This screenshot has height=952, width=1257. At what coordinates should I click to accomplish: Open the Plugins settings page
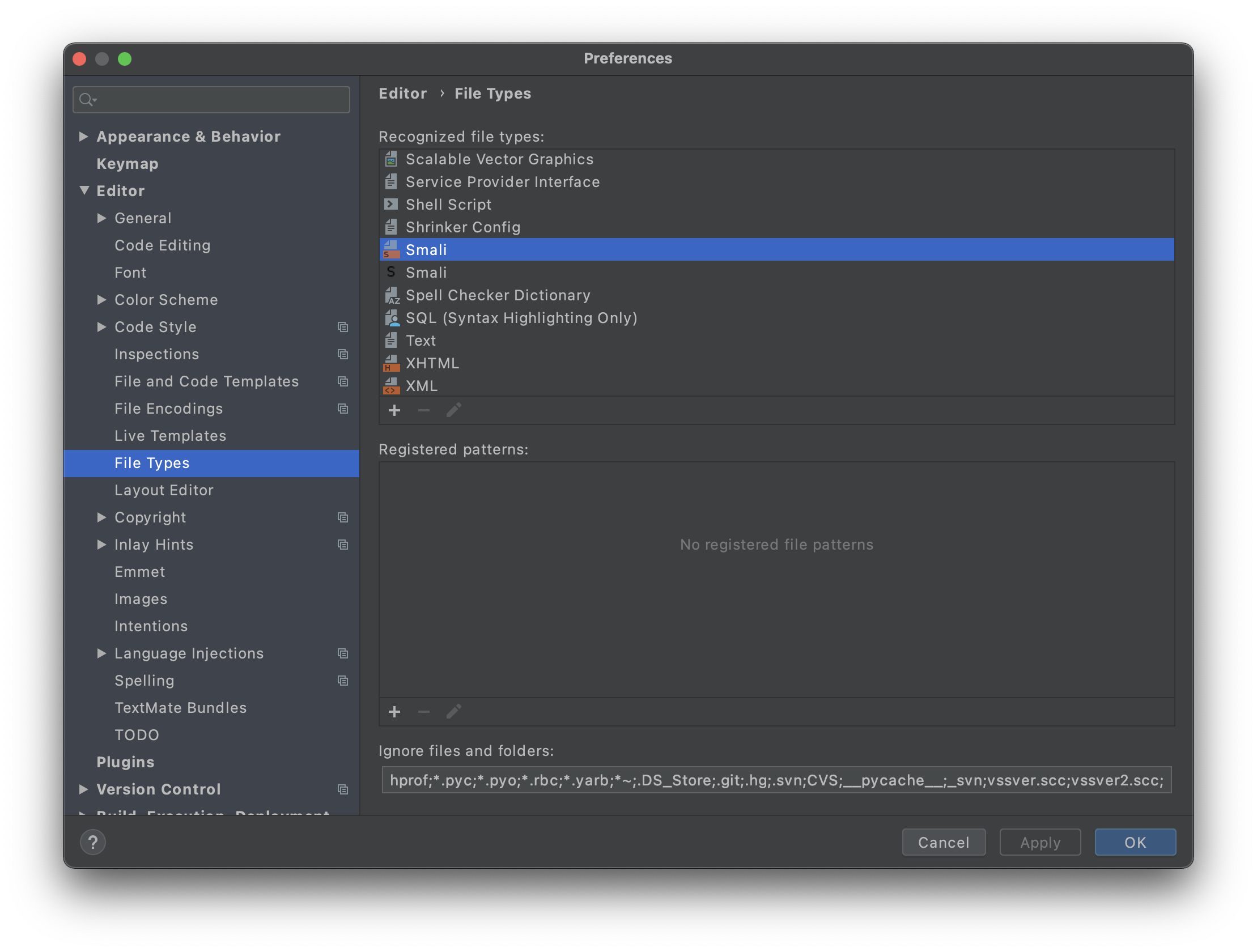[x=126, y=762]
